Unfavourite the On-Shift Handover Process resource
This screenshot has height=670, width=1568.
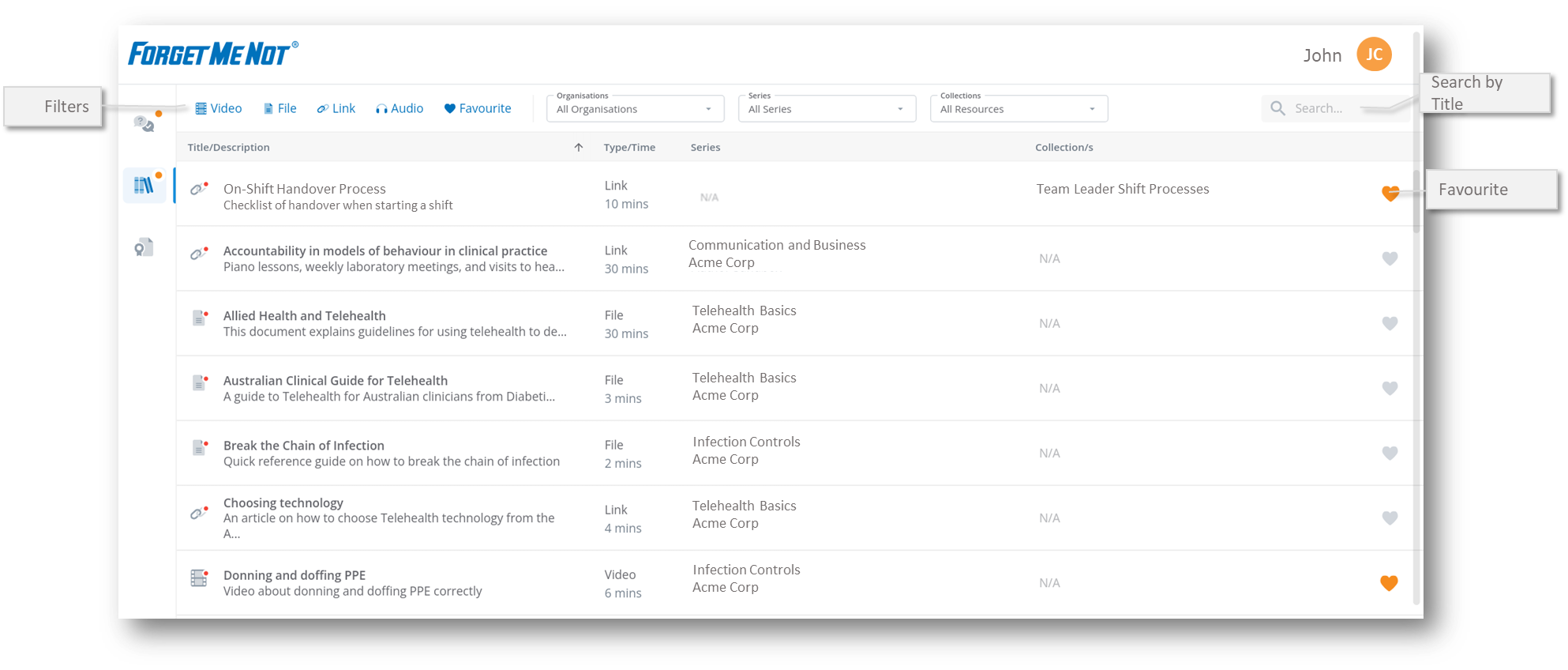coord(1390,193)
